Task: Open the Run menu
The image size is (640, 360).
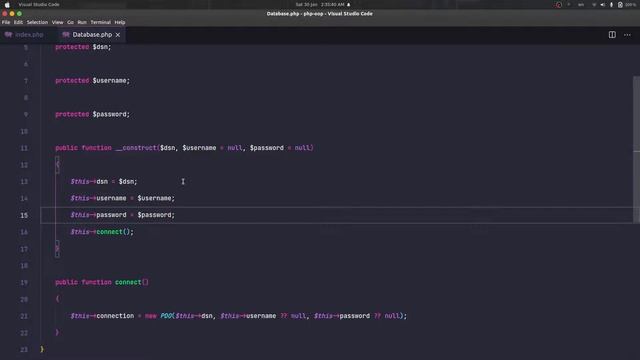Action: pos(82,22)
